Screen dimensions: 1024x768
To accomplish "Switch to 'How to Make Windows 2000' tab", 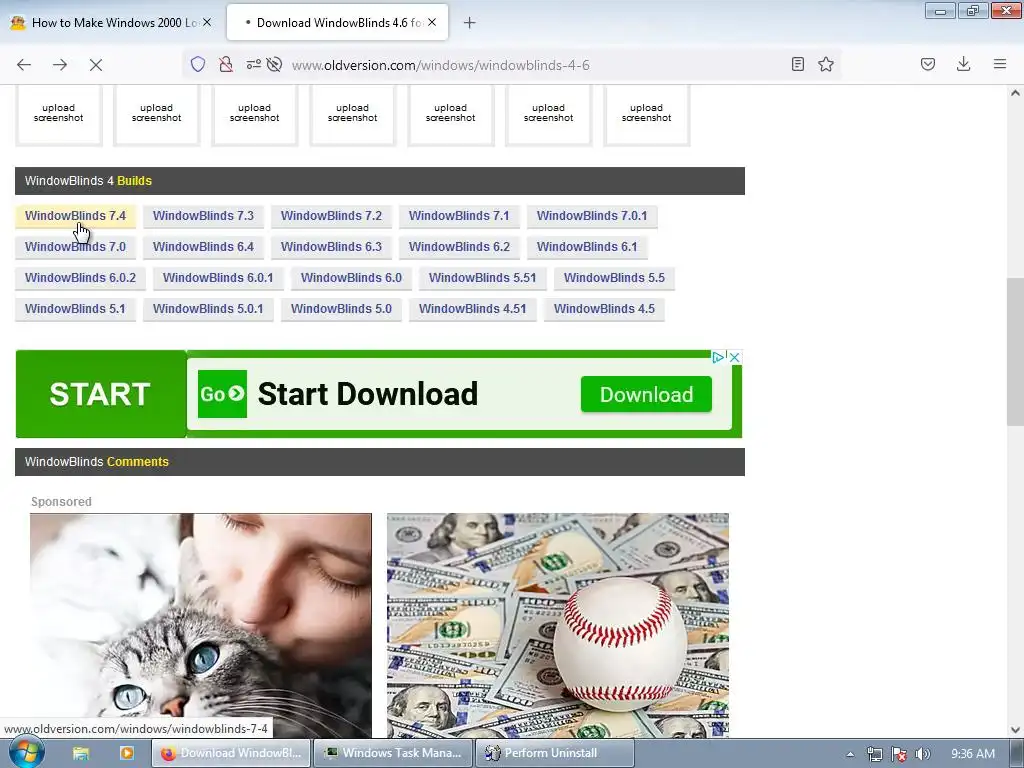I will pyautogui.click(x=111, y=23).
